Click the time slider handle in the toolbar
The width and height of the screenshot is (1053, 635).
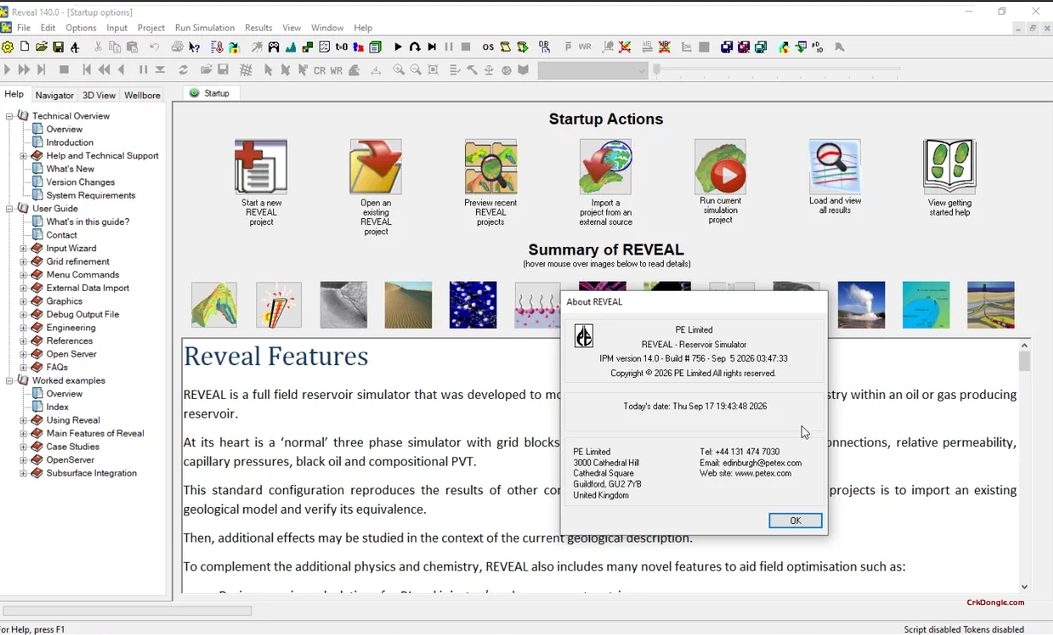(x=657, y=69)
